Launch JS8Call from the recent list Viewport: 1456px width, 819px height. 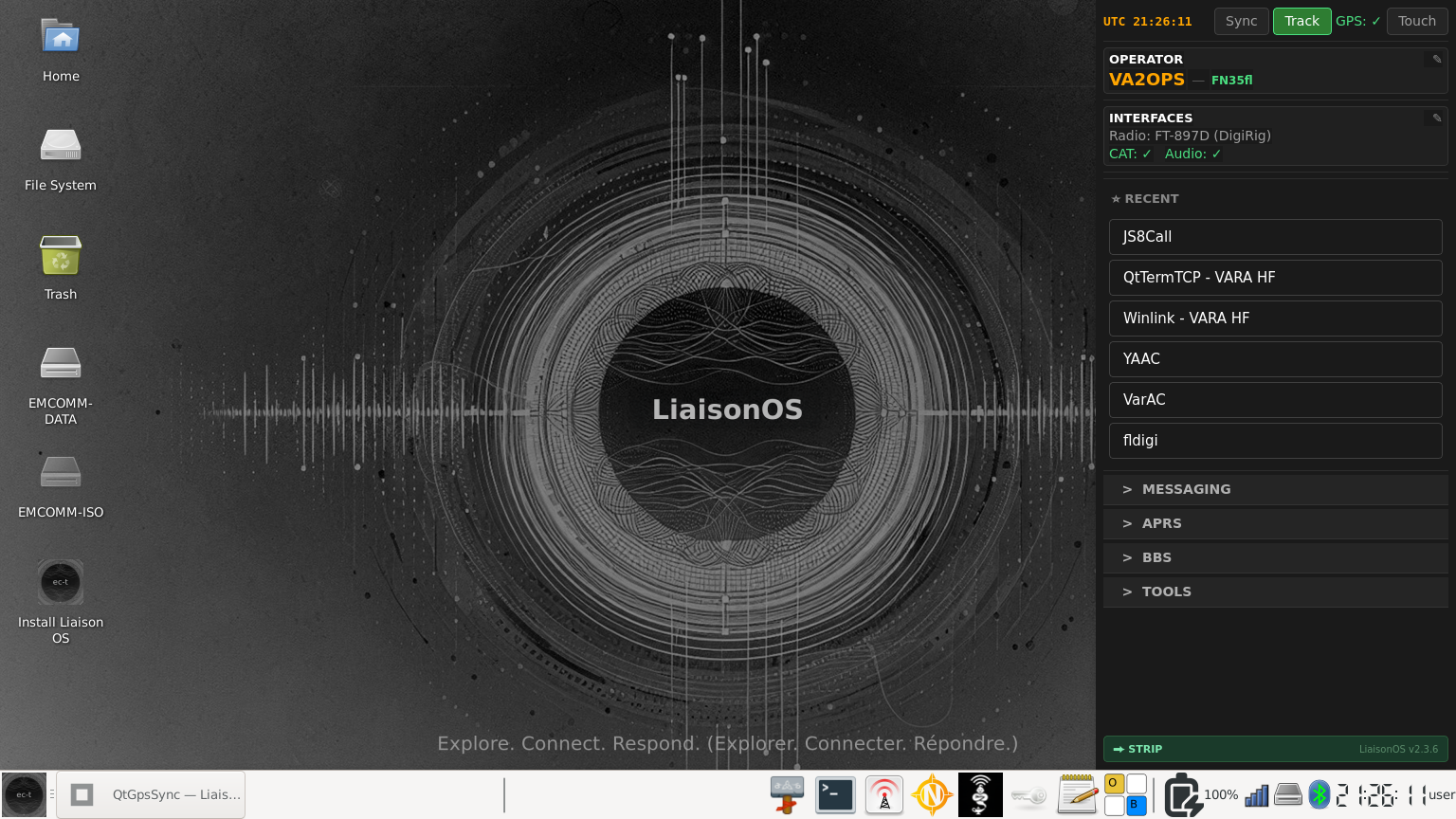pyautogui.click(x=1276, y=237)
